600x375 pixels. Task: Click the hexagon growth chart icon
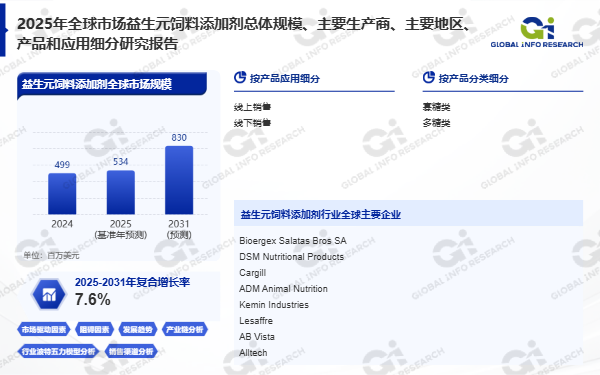tap(49, 294)
